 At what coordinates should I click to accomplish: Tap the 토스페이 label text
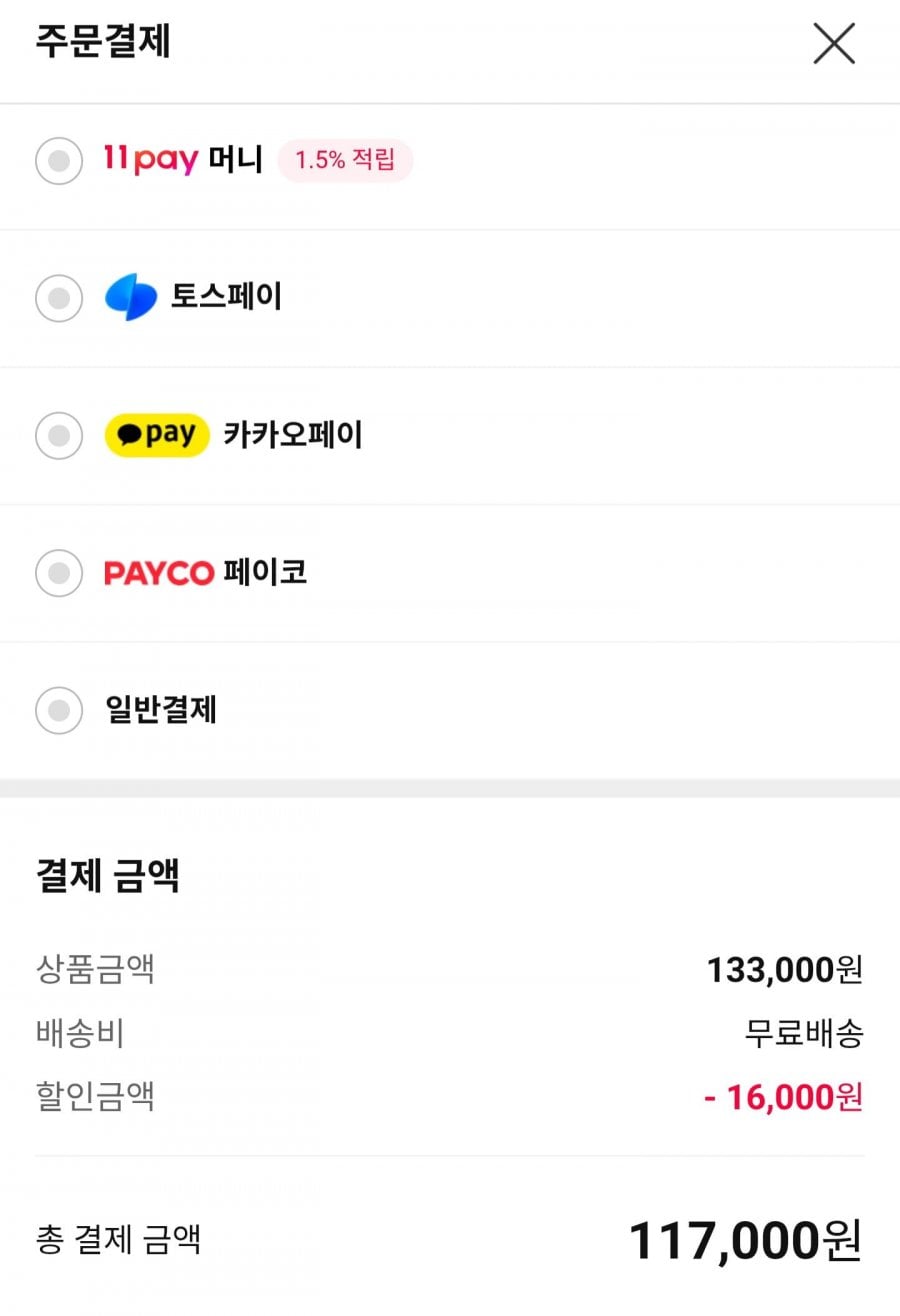point(227,297)
